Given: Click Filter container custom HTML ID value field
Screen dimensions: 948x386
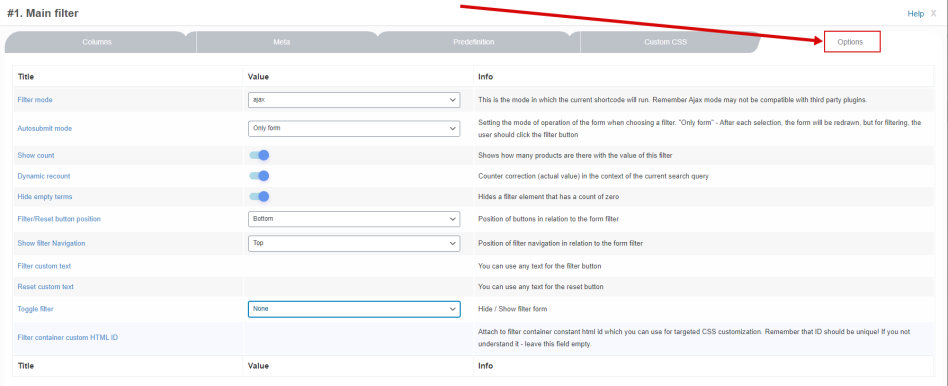Looking at the screenshot, I should 358,338.
